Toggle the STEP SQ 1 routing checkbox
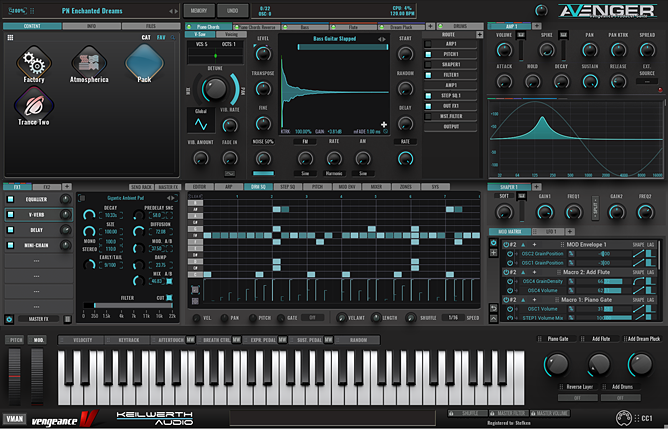The height and width of the screenshot is (429, 668). point(428,95)
